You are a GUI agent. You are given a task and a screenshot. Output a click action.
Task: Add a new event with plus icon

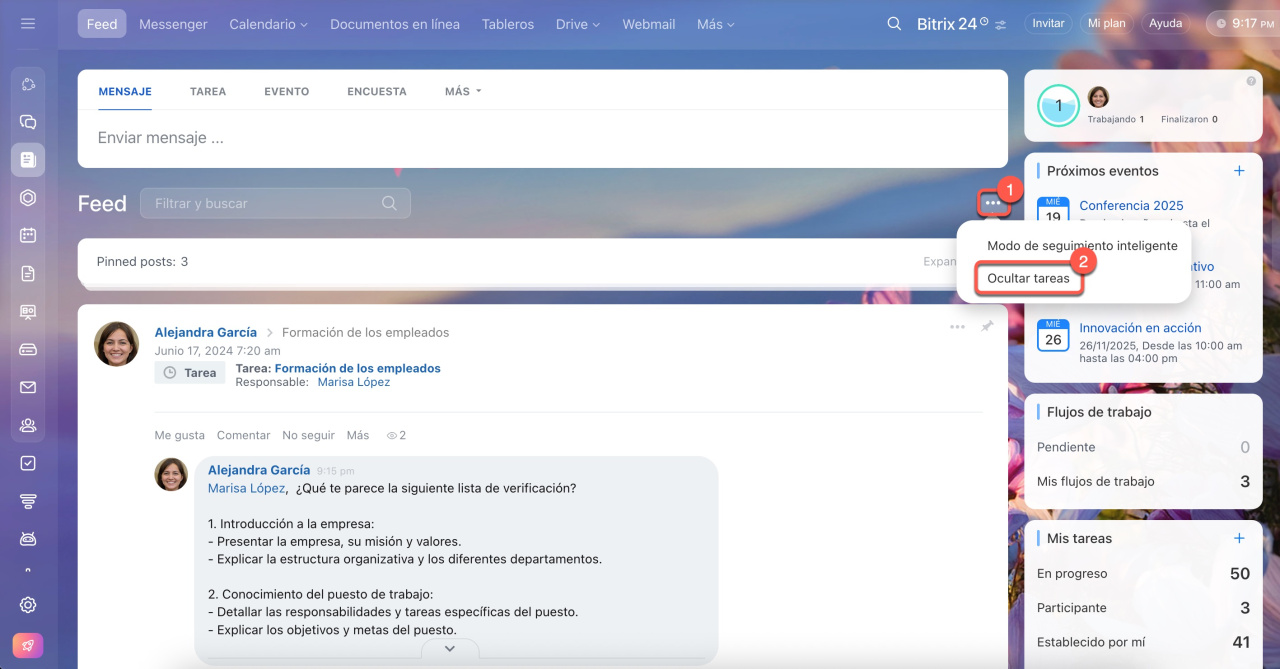pos(1239,171)
